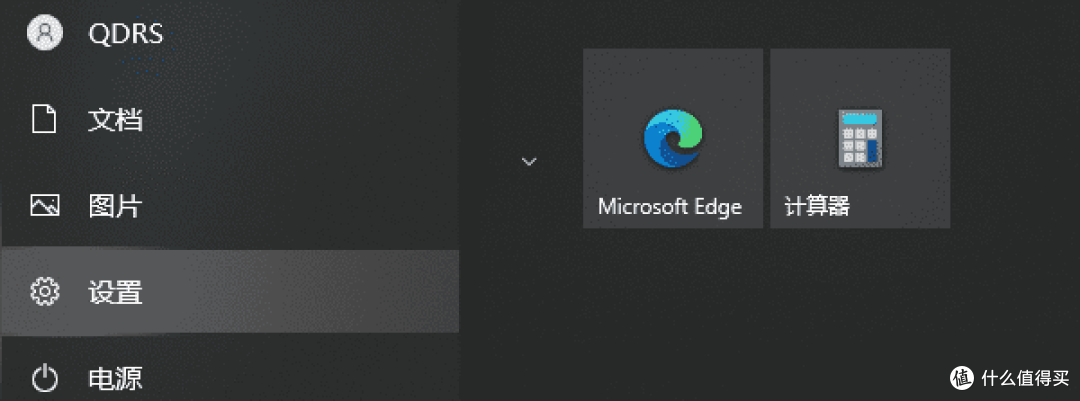Click the 电源 label

click(115, 379)
